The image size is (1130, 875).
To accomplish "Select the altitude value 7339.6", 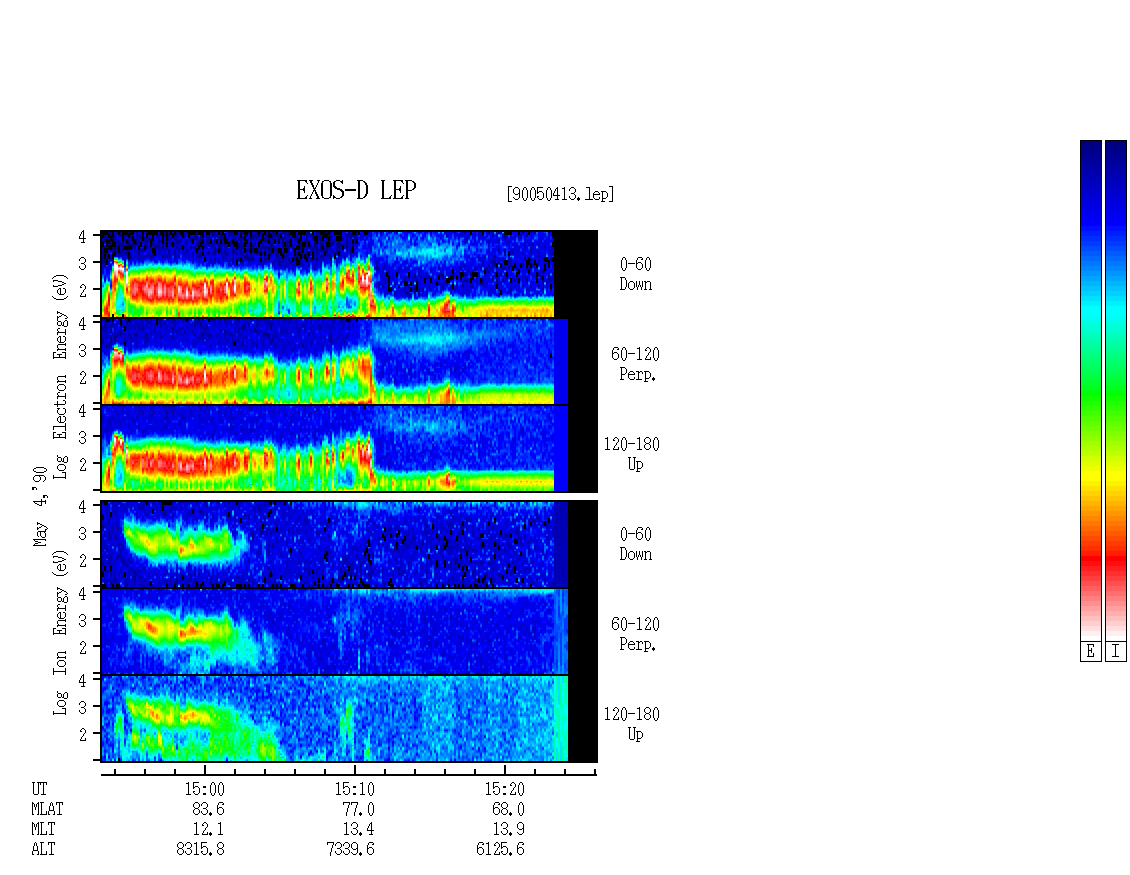I will [x=350, y=849].
